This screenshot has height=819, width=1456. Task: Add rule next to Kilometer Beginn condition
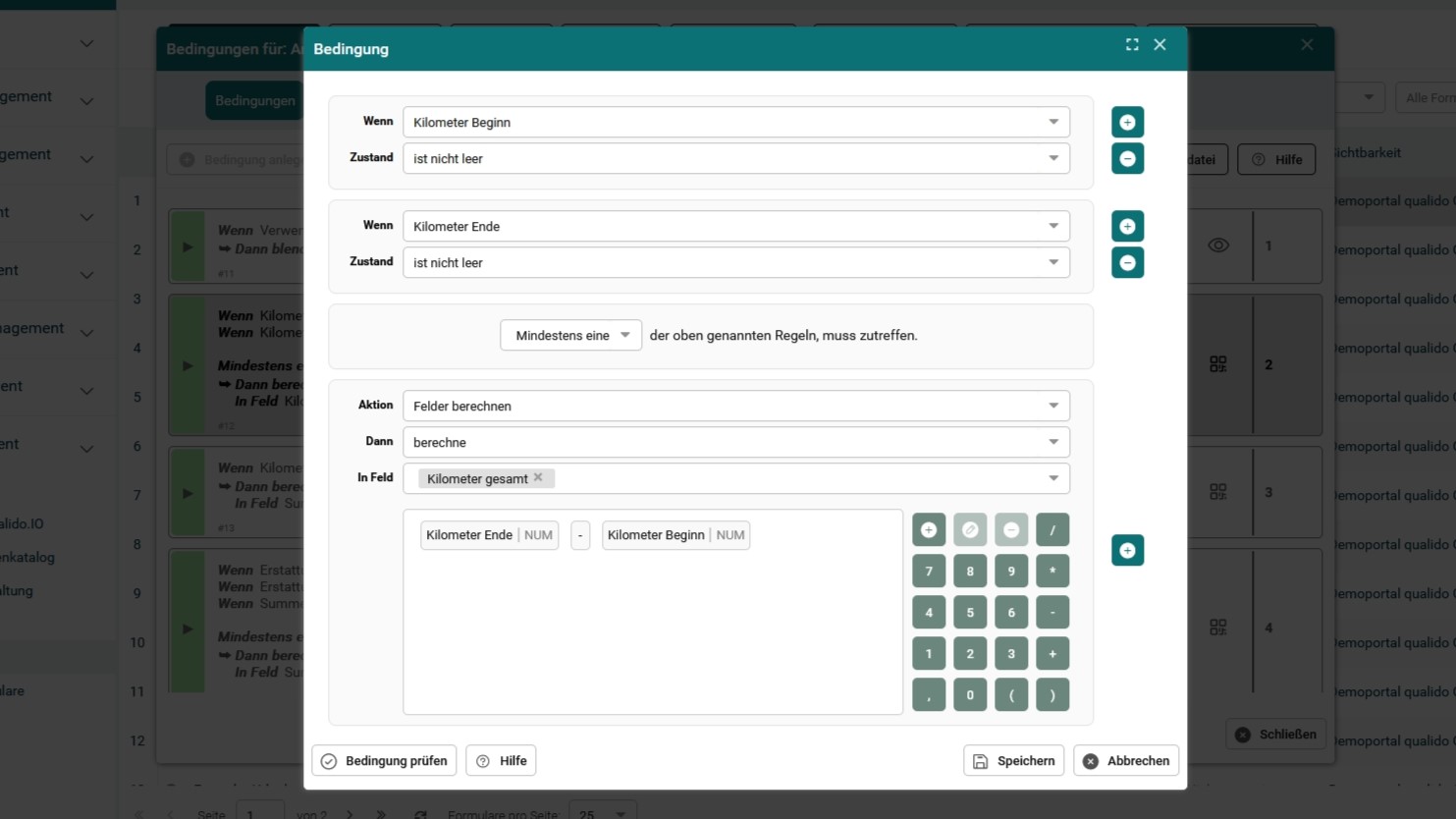(1127, 122)
